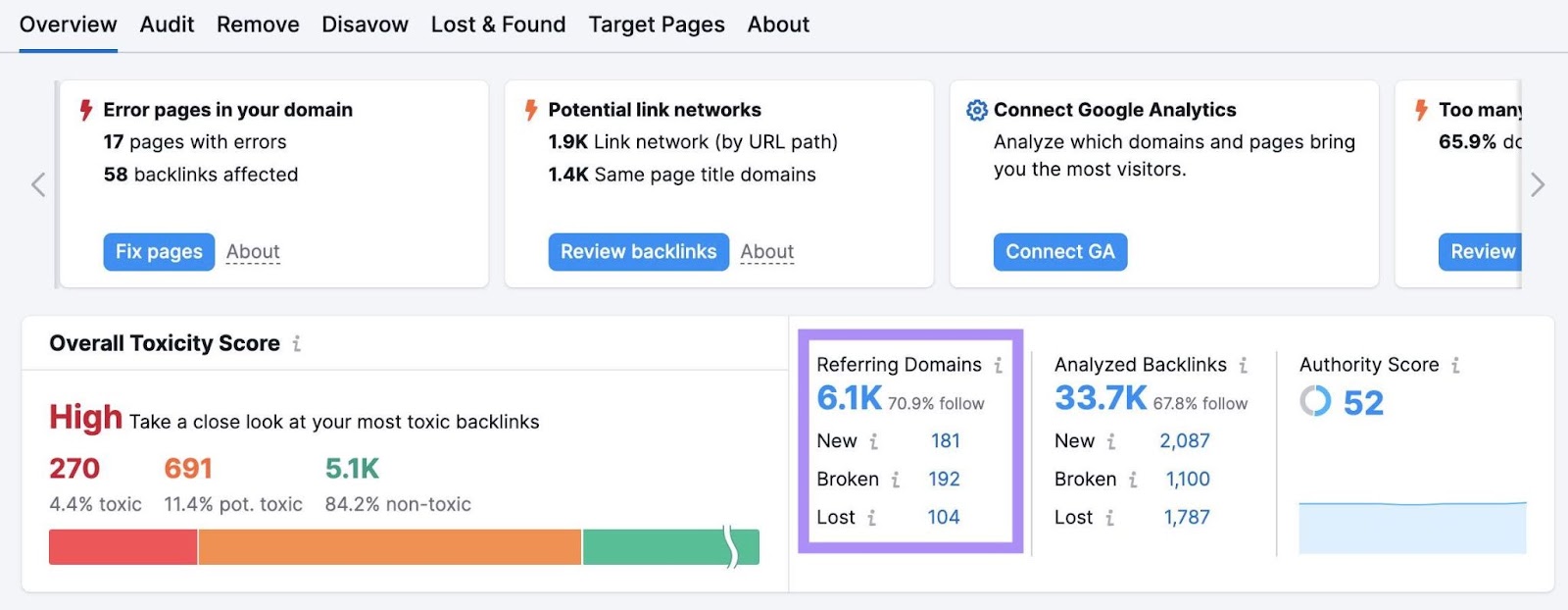Click the info icon beside Lost analyzed backlinks
This screenshot has width=1568, height=610.
click(x=1108, y=518)
